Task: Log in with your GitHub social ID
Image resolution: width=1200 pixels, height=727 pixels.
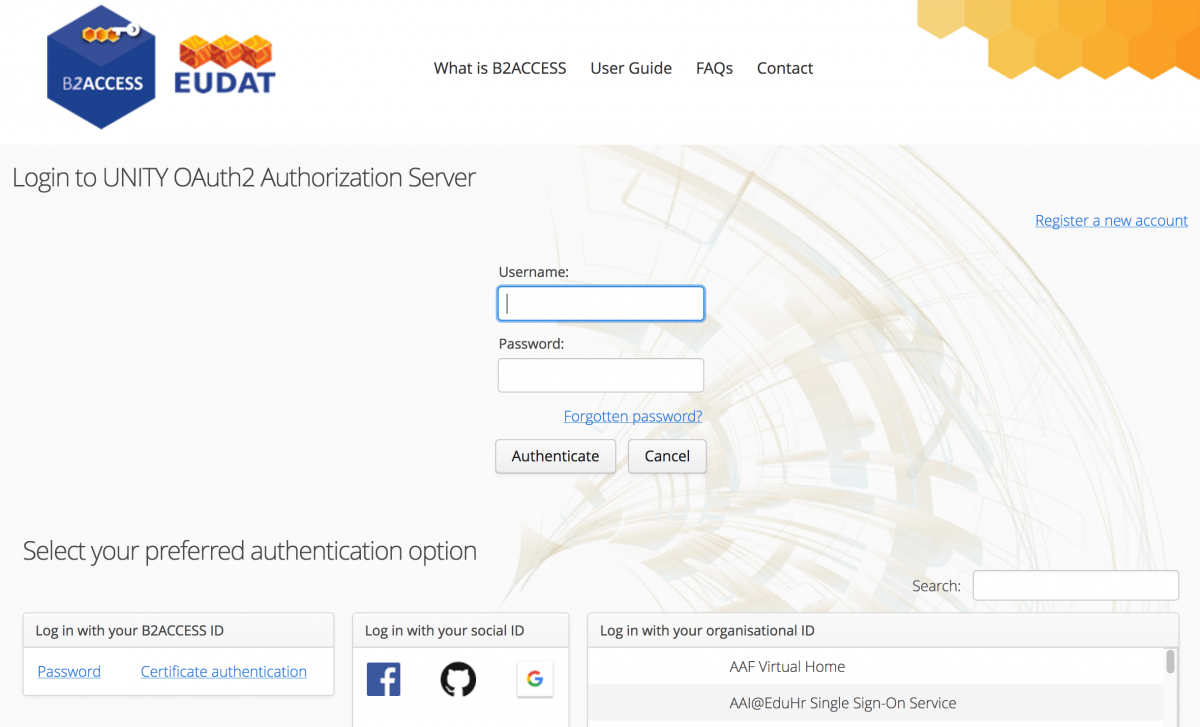Action: click(x=459, y=679)
